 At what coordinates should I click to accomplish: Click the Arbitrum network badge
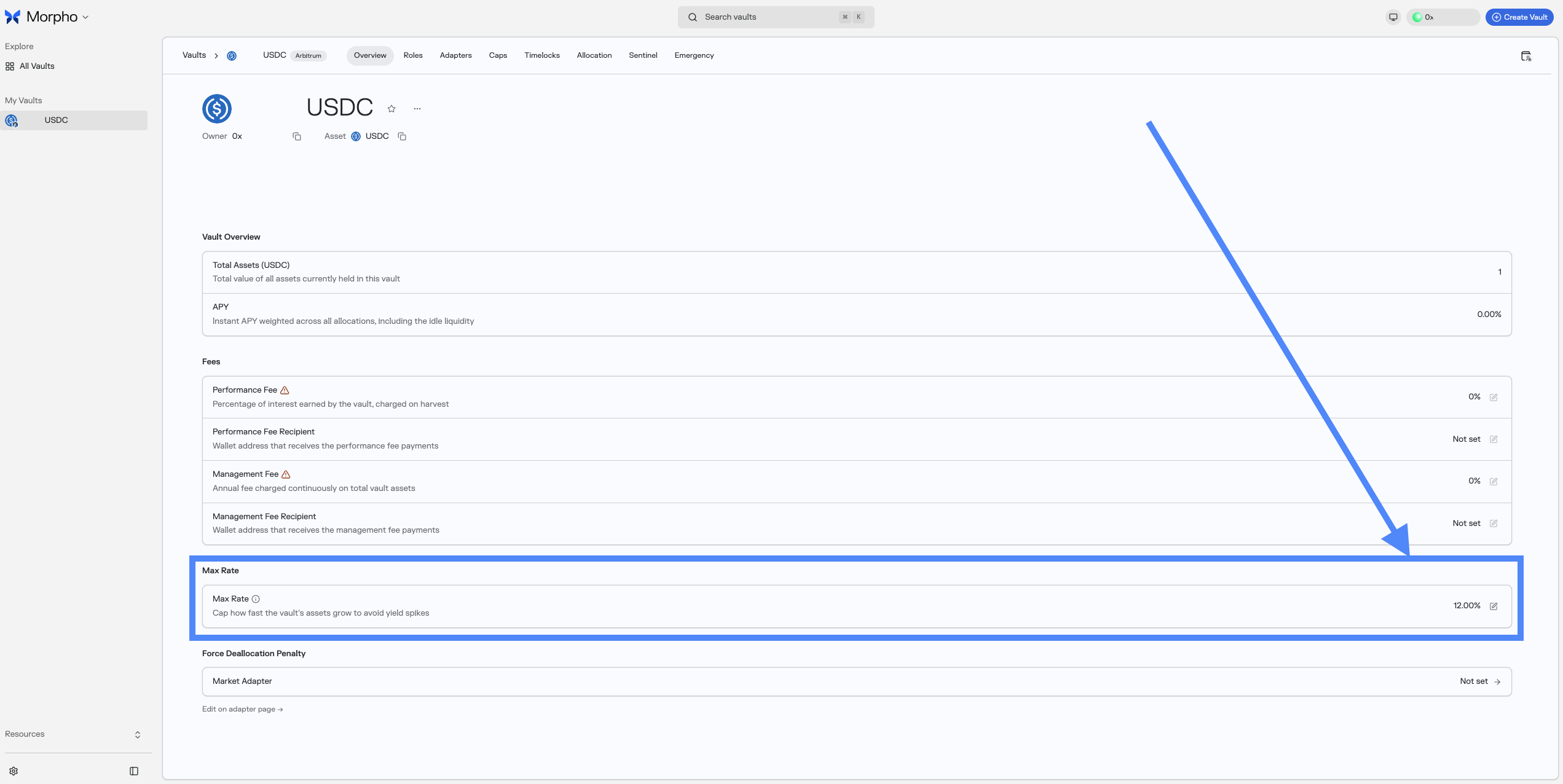(x=308, y=56)
